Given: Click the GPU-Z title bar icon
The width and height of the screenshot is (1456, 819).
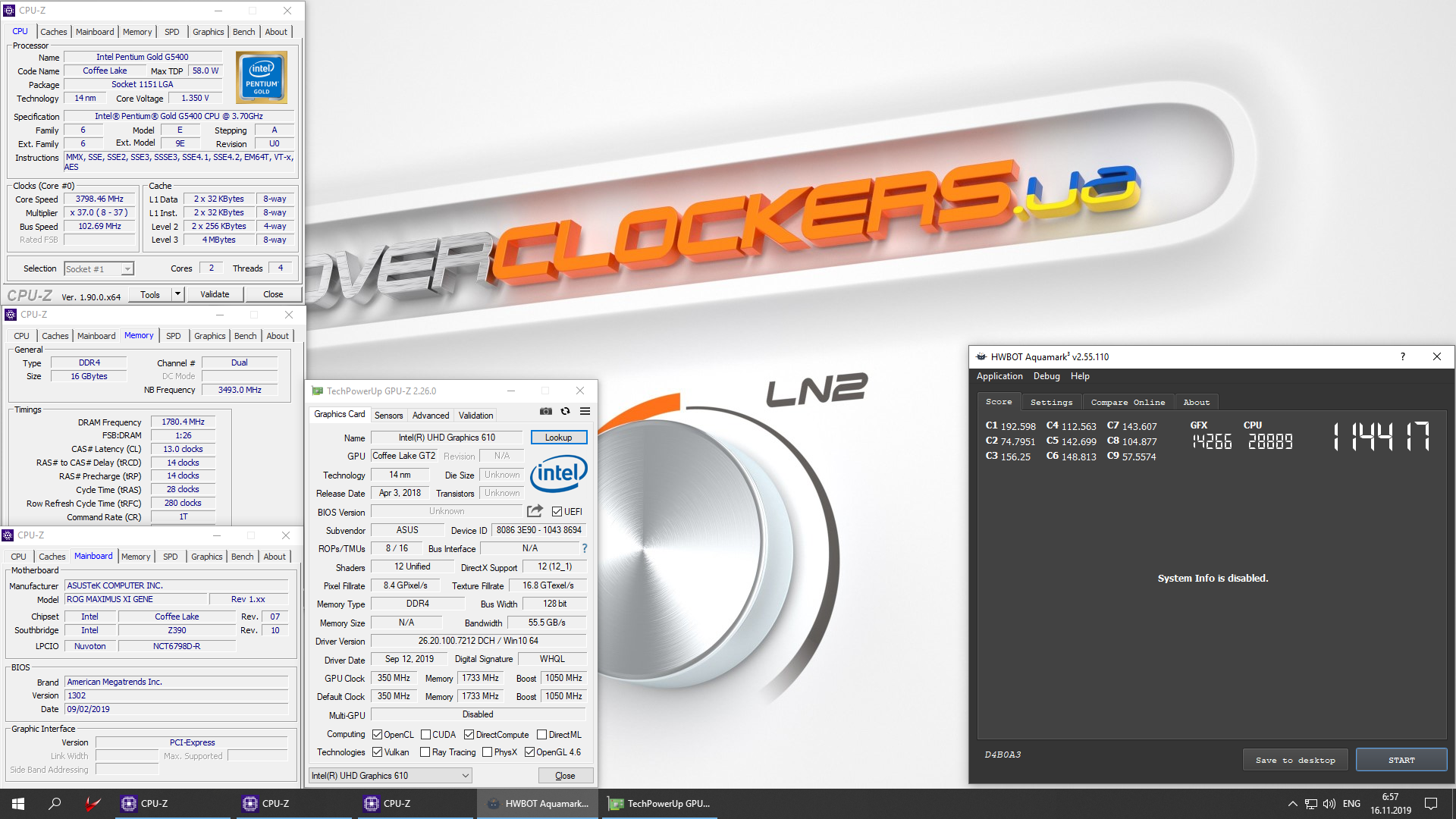Looking at the screenshot, I should click(x=318, y=391).
